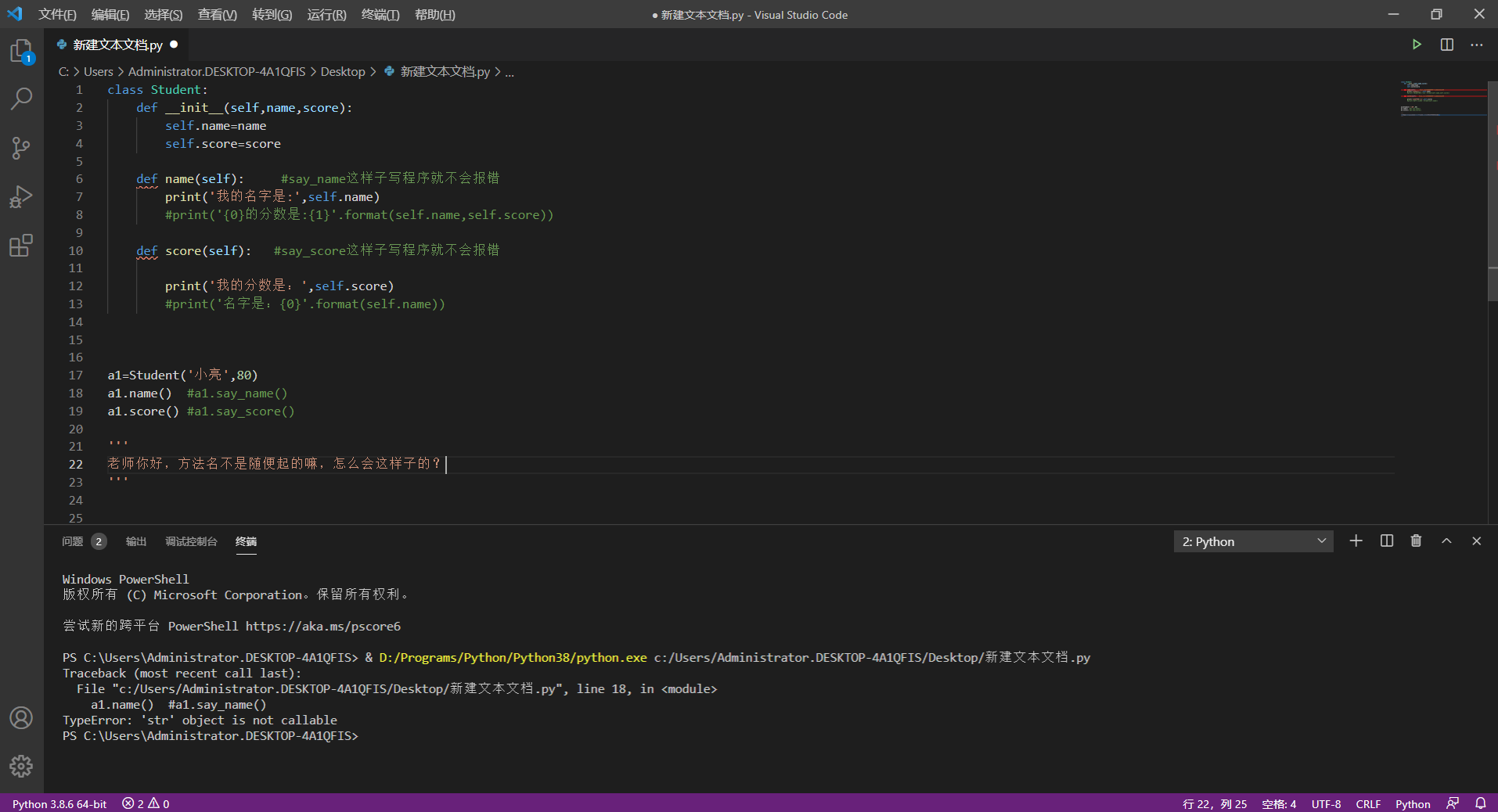This screenshot has width=1498, height=812.
Task: Expand the Administrator.DESKTOP-4A1QFIS breadcrumb
Action: (x=217, y=71)
